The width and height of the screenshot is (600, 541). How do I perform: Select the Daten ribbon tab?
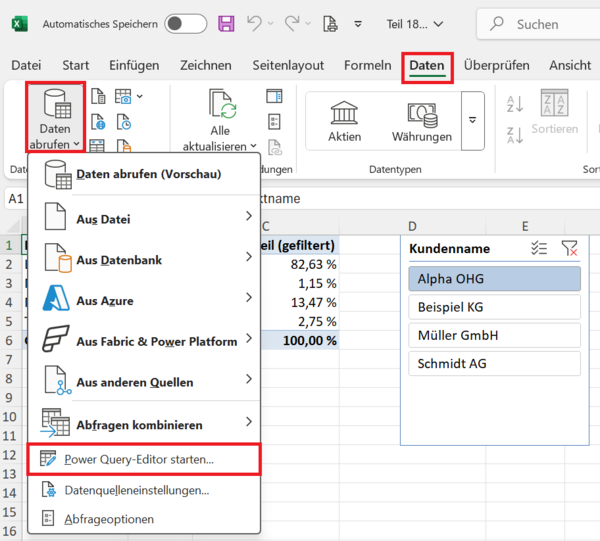427,66
